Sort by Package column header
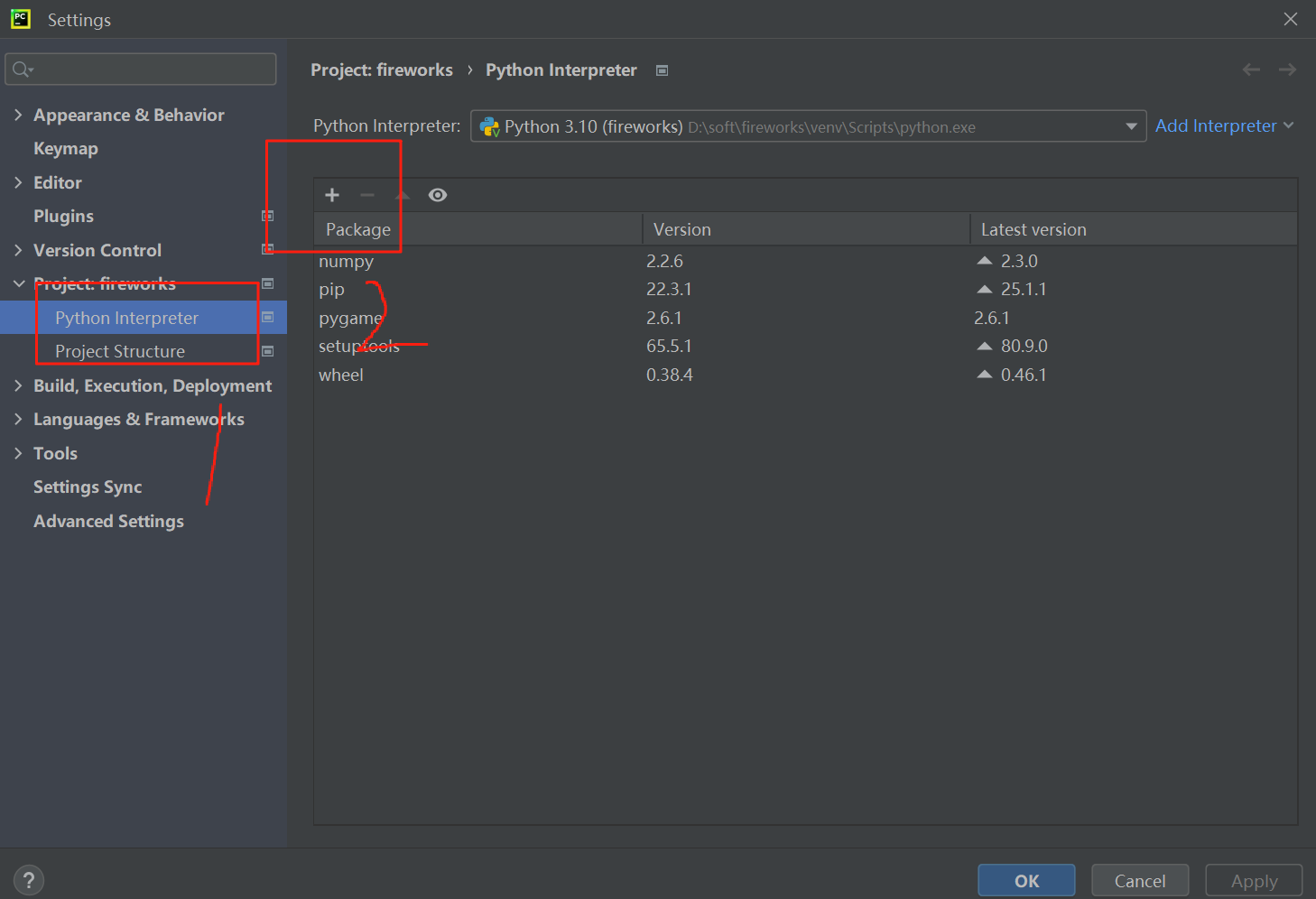1316x899 pixels. point(477,229)
